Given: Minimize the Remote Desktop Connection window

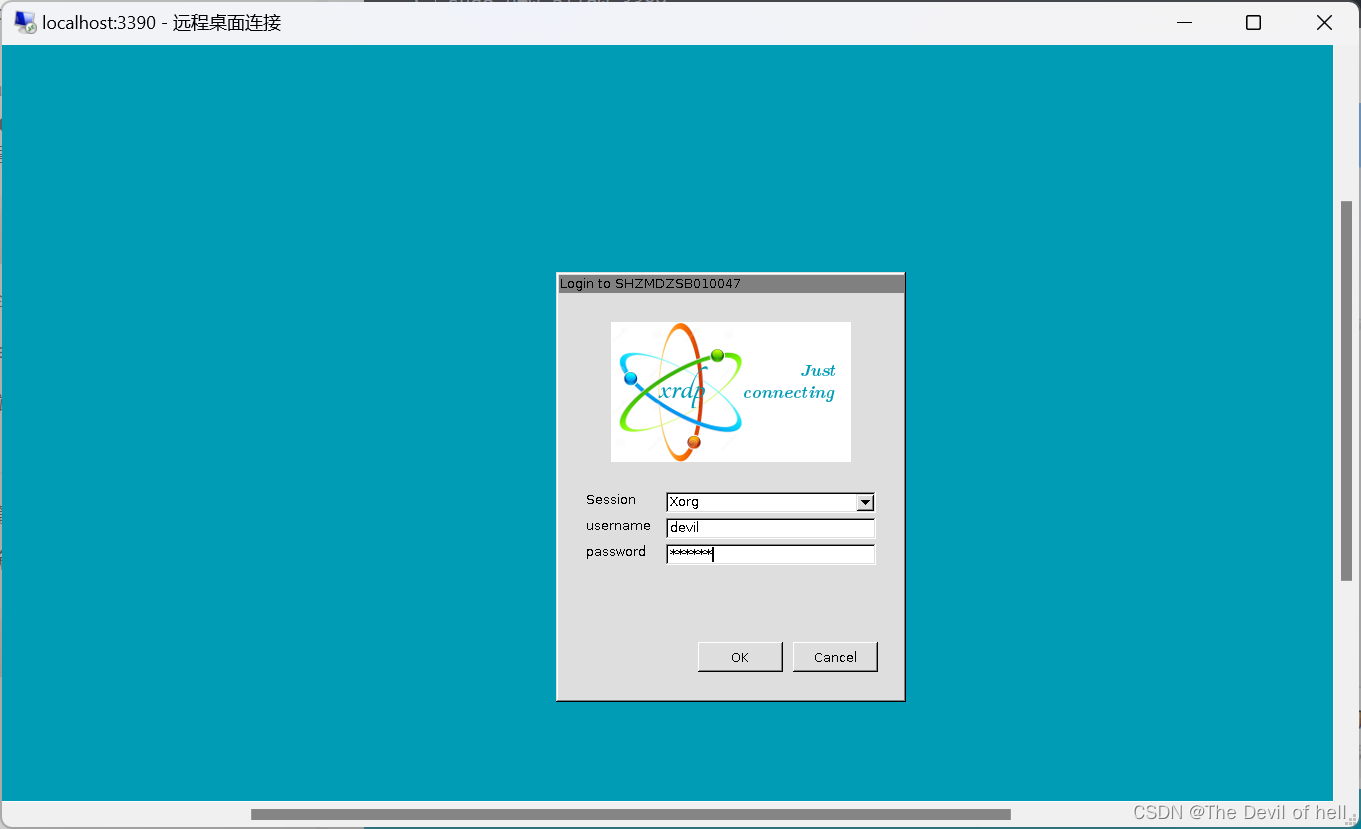Looking at the screenshot, I should pyautogui.click(x=1184, y=22).
